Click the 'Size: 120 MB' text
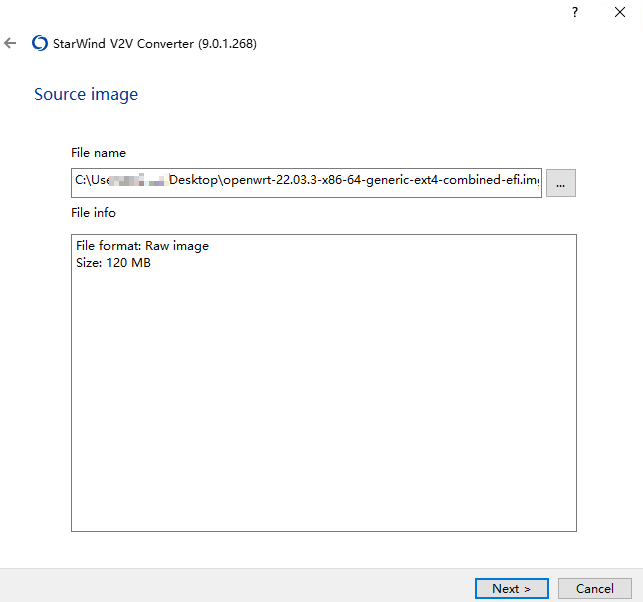The height and width of the screenshot is (602, 643). (113, 262)
